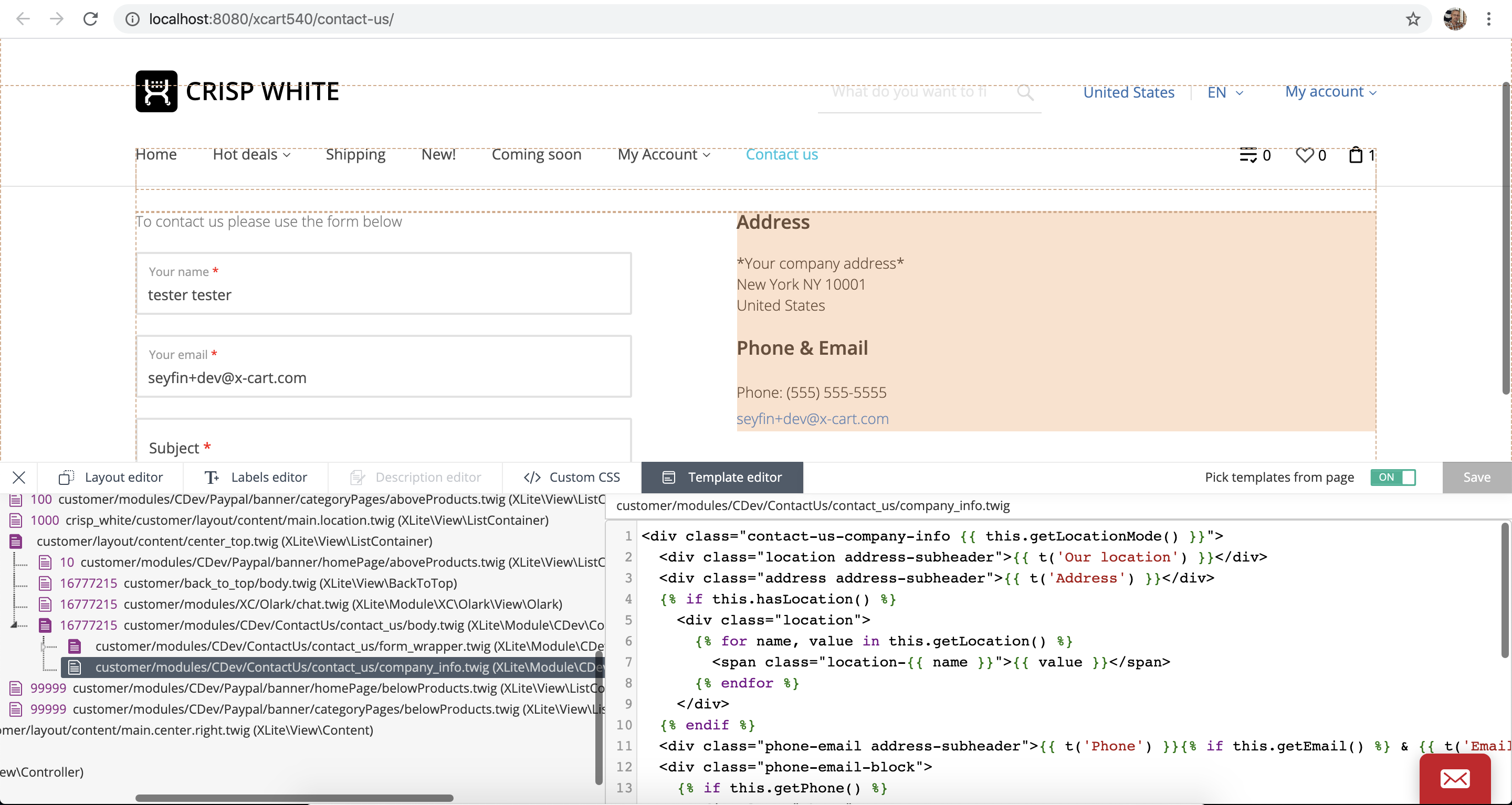Open the wishlist heart icon
This screenshot has height=805, width=1512.
1304,155
